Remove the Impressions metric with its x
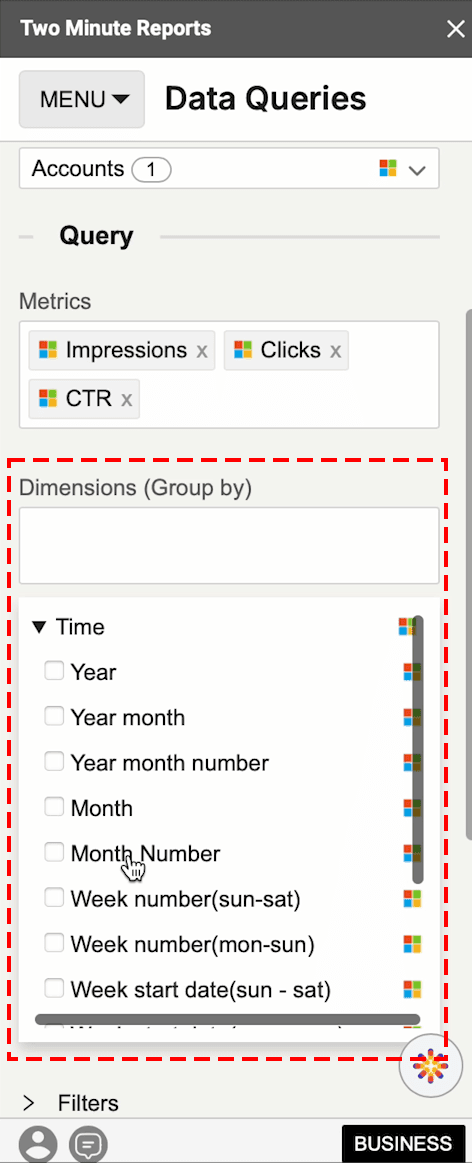Viewport: 472px width, 1165px height. (x=201, y=351)
